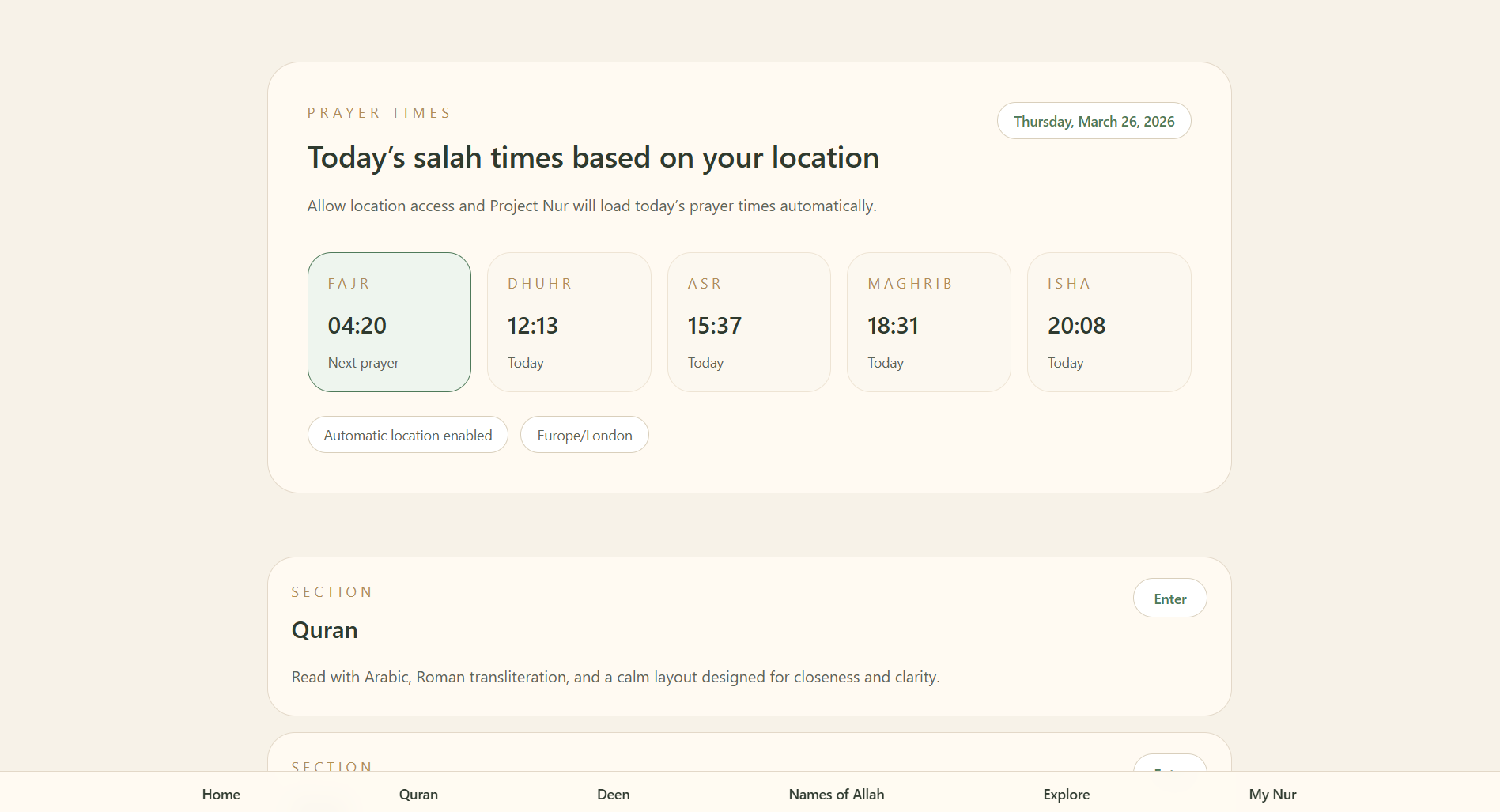
Task: Click the Dhuhr 12:13 prayer card
Action: [x=569, y=322]
